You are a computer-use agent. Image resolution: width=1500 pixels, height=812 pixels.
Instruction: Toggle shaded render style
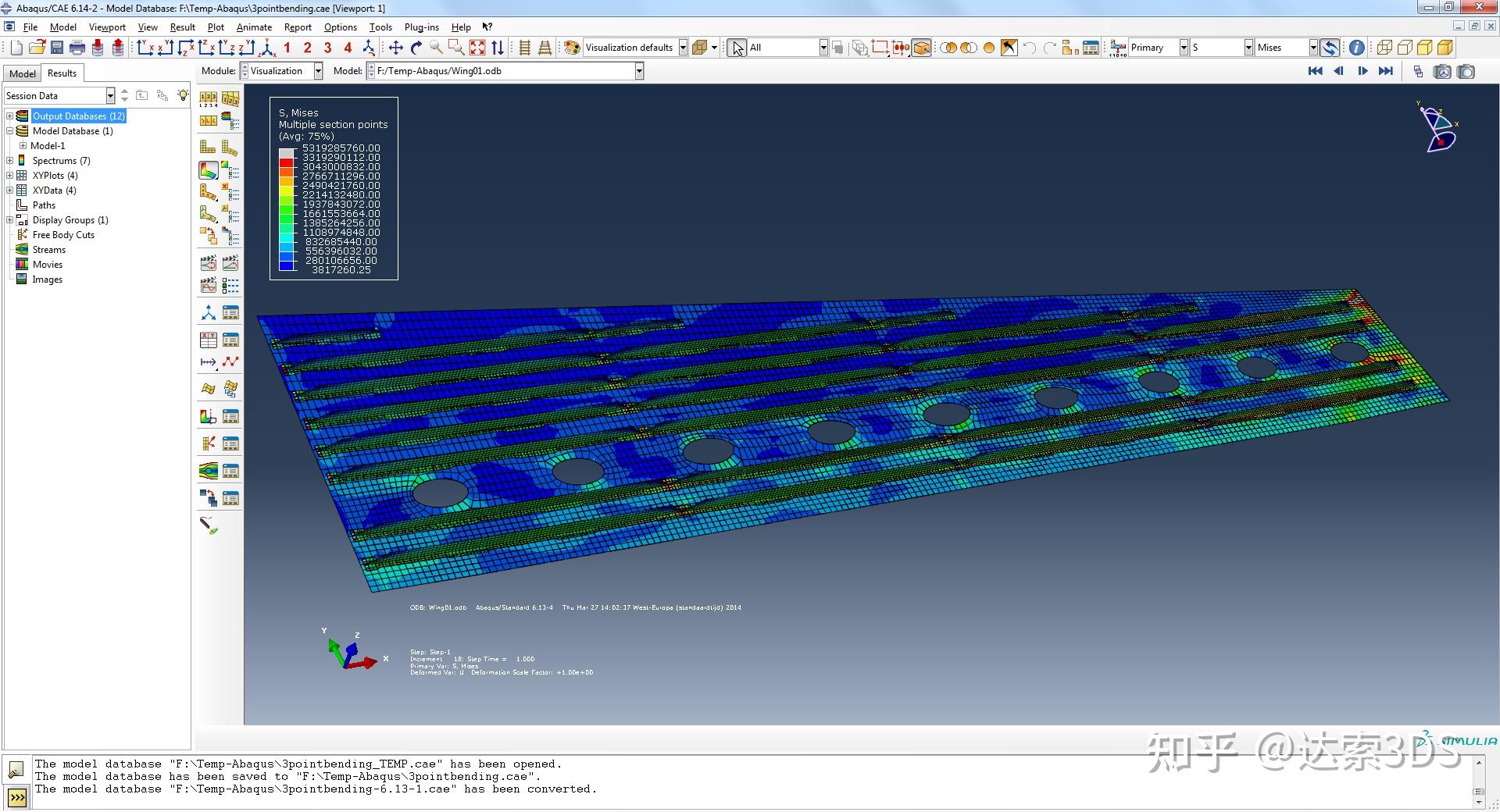pyautogui.click(x=1425, y=47)
